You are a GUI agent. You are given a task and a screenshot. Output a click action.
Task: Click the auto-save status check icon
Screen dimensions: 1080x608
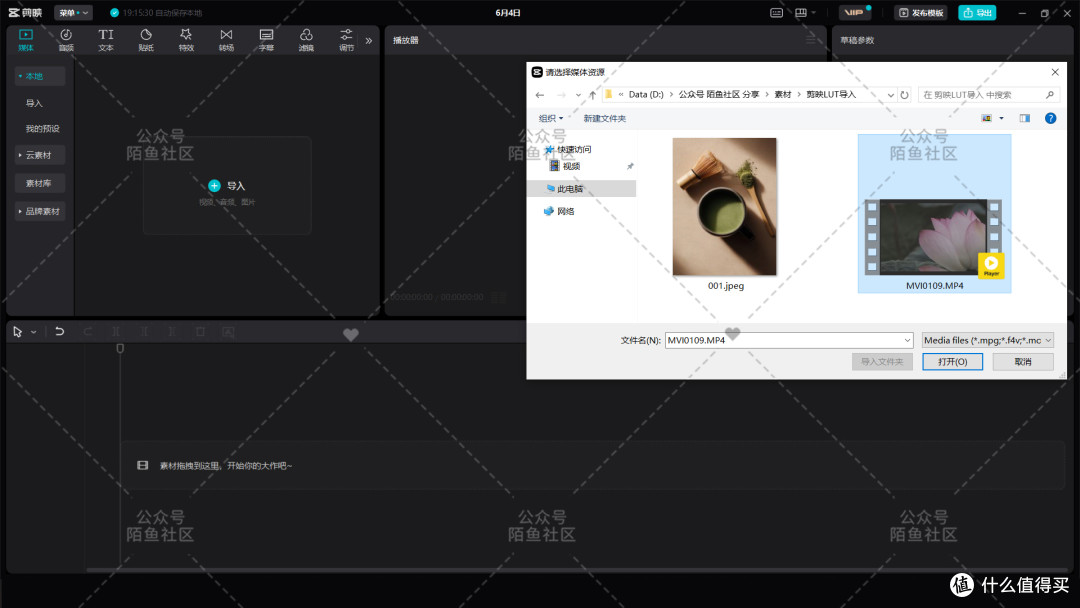114,12
